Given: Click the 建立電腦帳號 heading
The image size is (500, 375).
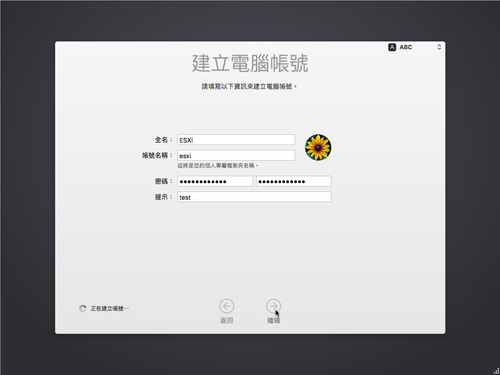Looking at the screenshot, I should point(250,63).
